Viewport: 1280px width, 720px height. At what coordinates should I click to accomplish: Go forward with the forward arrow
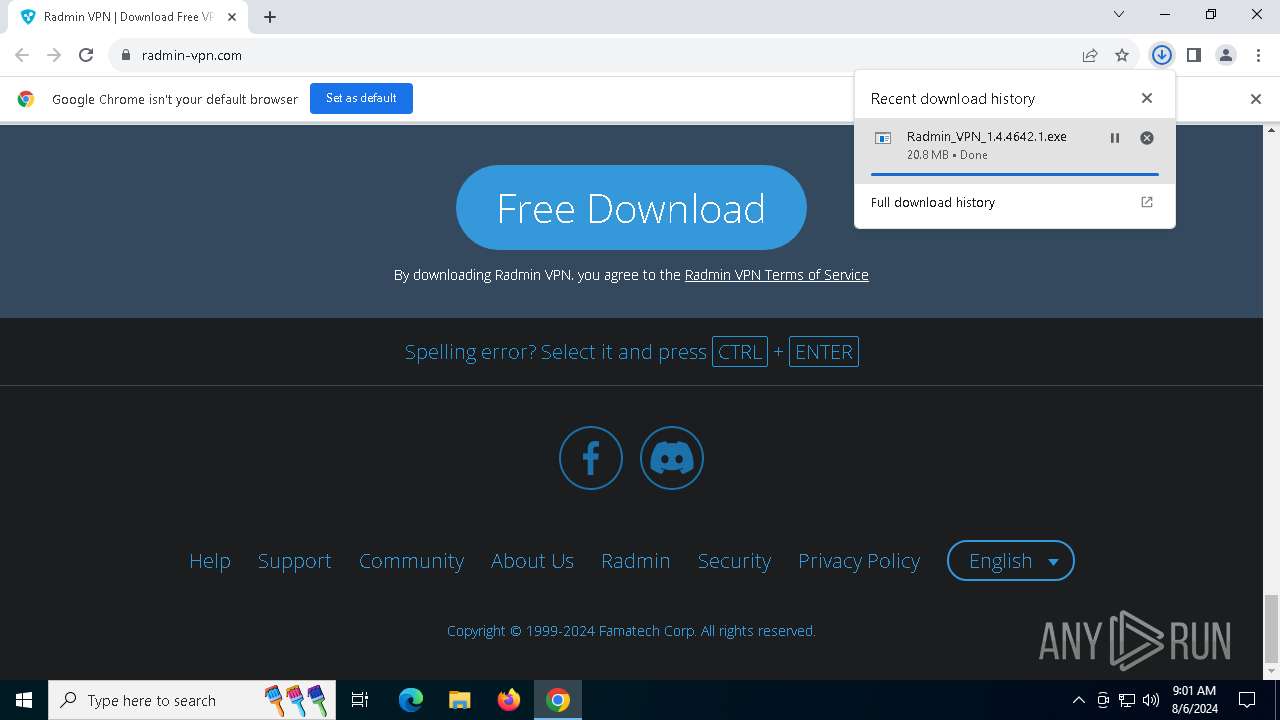pos(54,55)
